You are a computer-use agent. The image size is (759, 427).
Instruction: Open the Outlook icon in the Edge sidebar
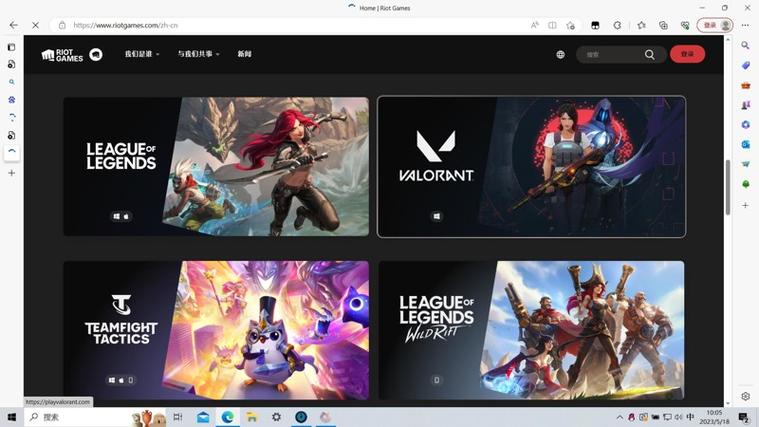(x=745, y=144)
